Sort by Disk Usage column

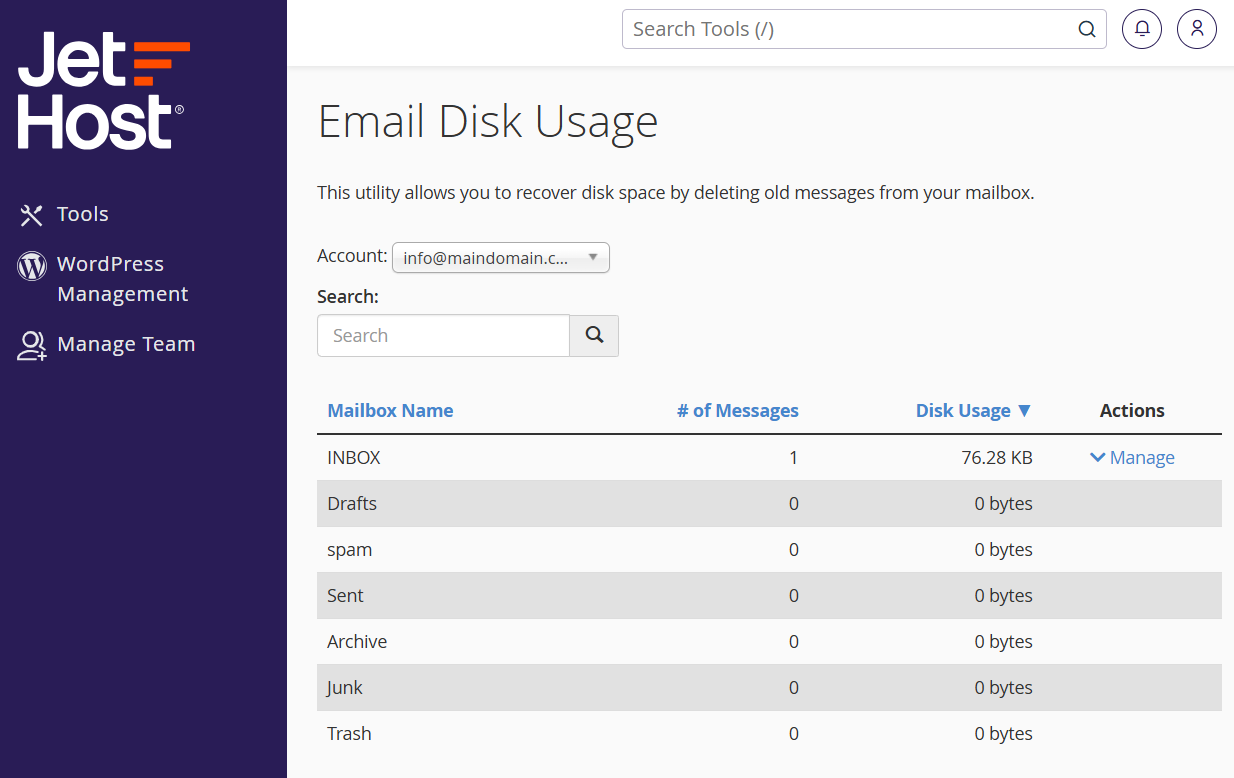point(973,411)
